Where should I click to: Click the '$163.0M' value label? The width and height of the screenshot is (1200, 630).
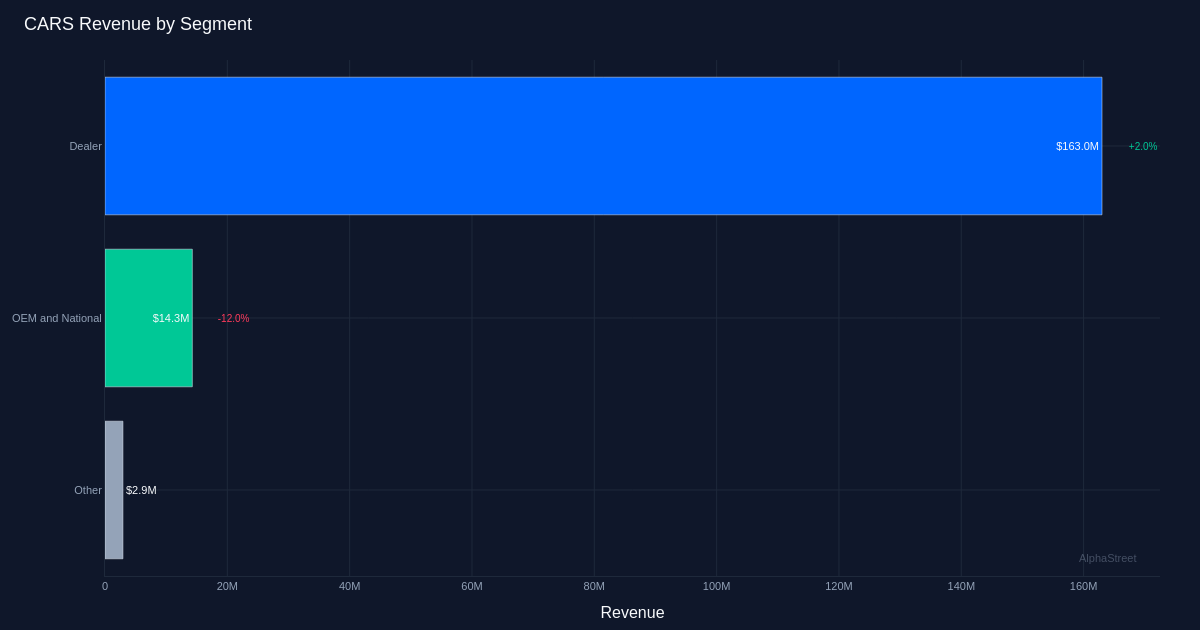1077,146
